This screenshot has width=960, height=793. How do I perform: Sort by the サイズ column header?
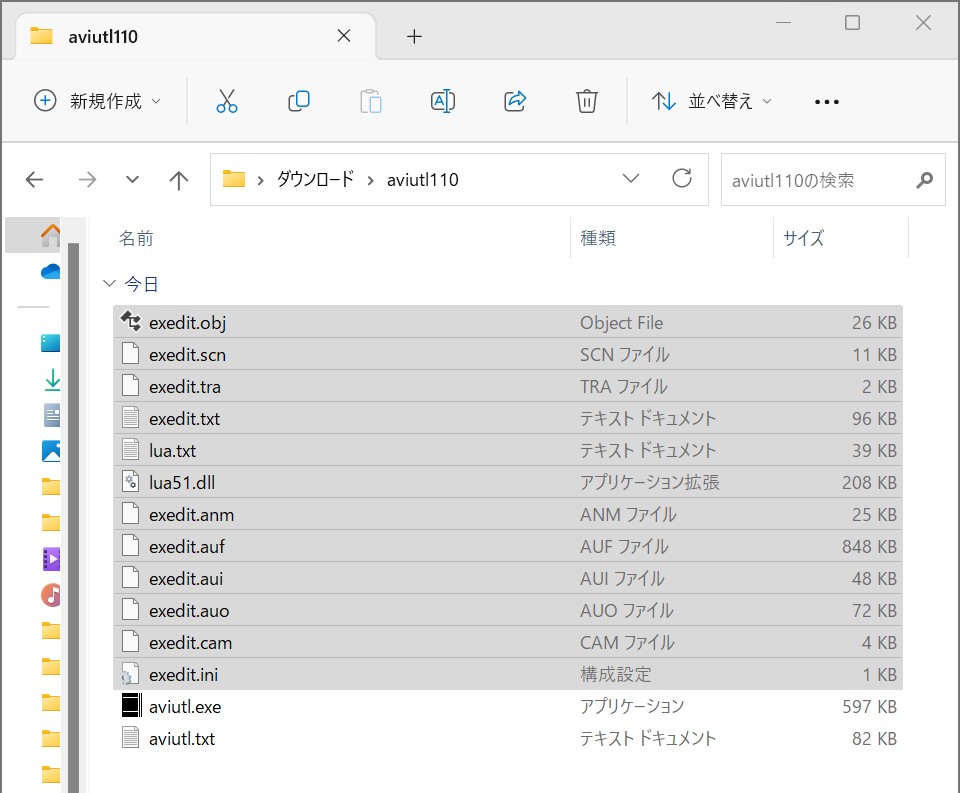point(803,238)
